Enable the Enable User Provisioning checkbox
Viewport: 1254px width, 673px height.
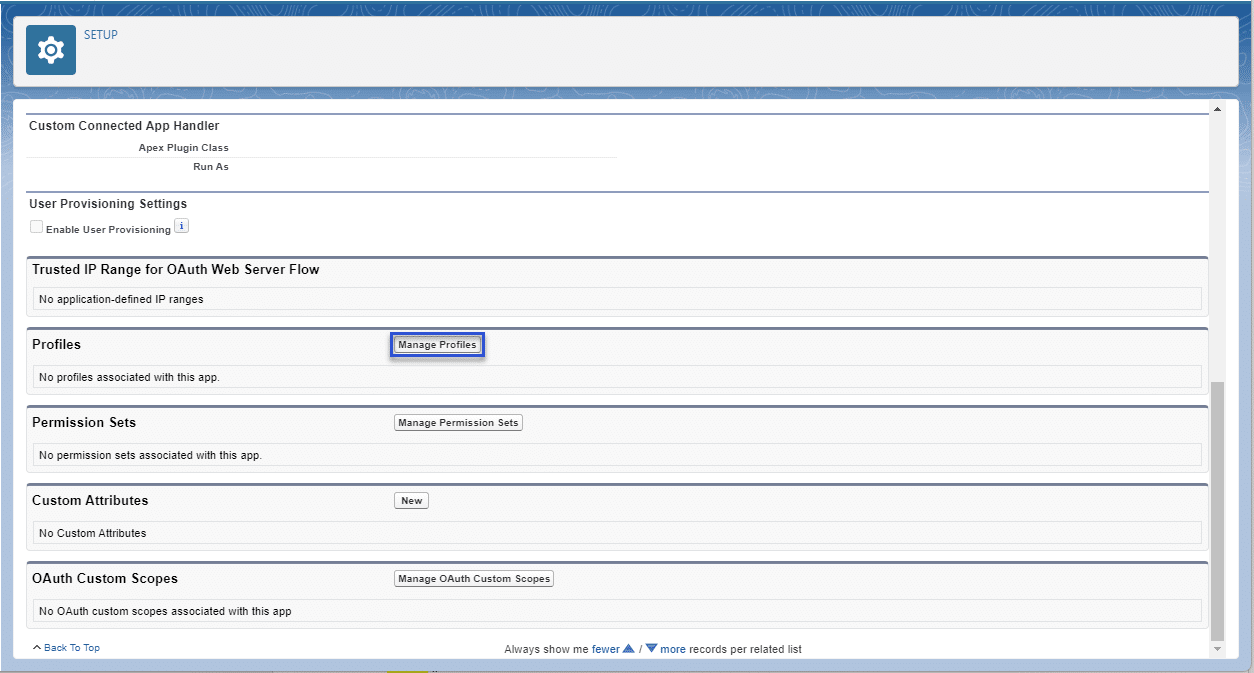[36, 226]
